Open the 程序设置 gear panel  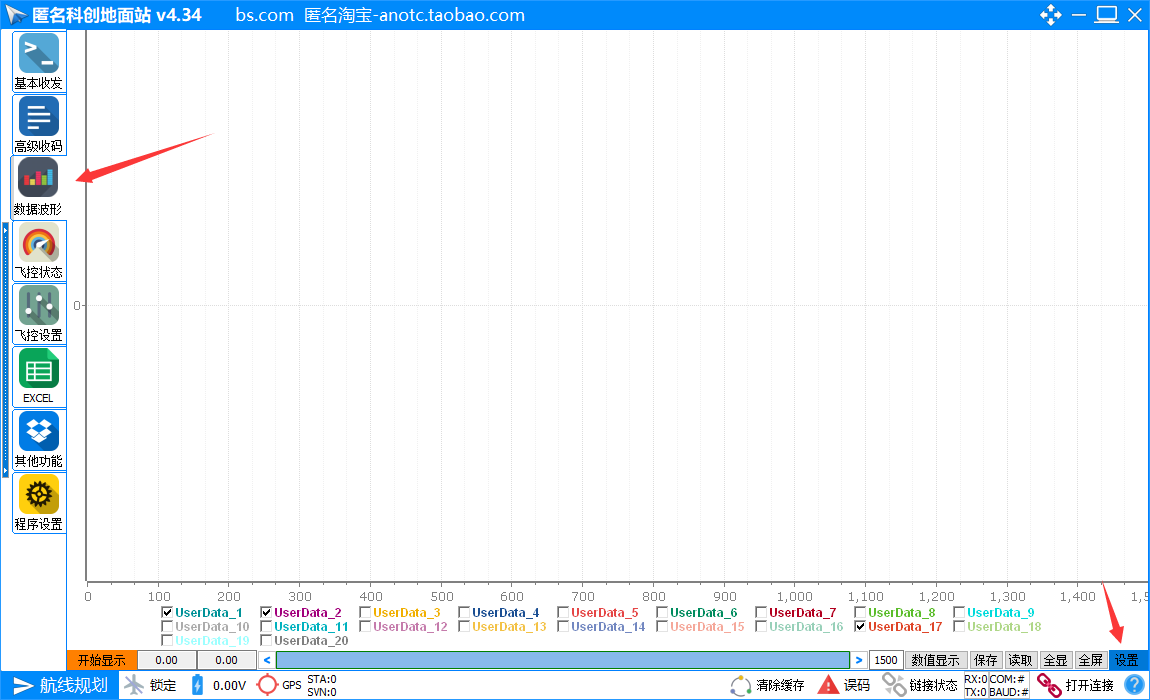point(39,503)
